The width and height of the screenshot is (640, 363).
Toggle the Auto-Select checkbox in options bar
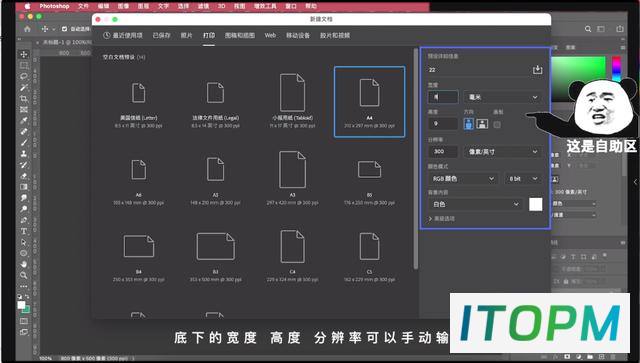pyautogui.click(x=64, y=29)
